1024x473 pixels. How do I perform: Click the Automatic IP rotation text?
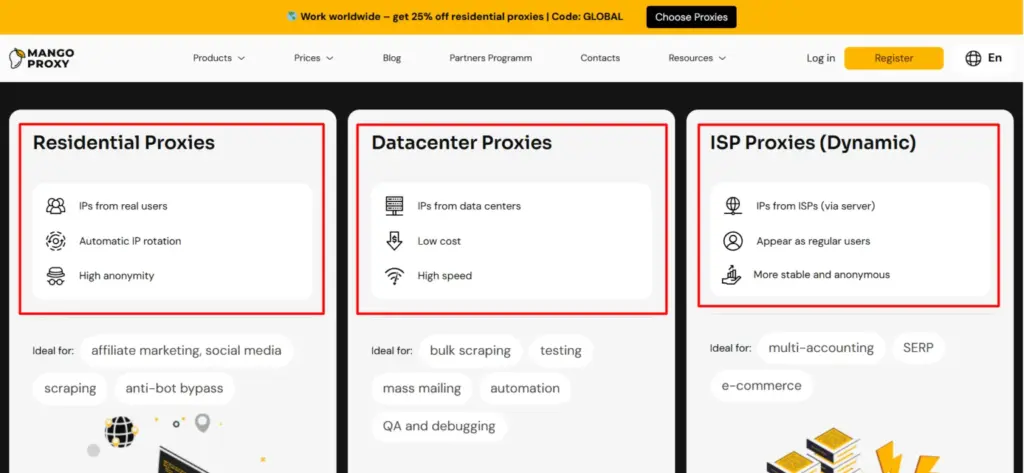130,241
